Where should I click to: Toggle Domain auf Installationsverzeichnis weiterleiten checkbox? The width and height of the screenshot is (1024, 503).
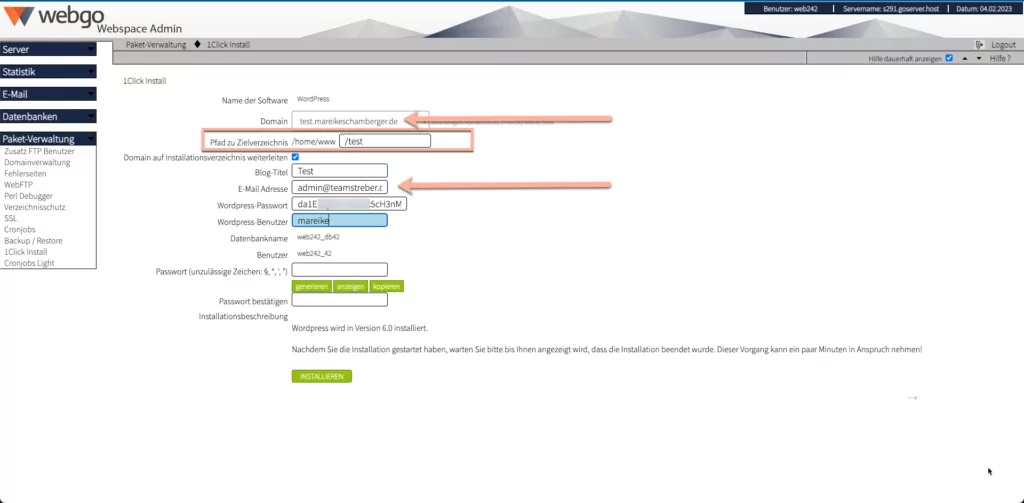point(295,157)
